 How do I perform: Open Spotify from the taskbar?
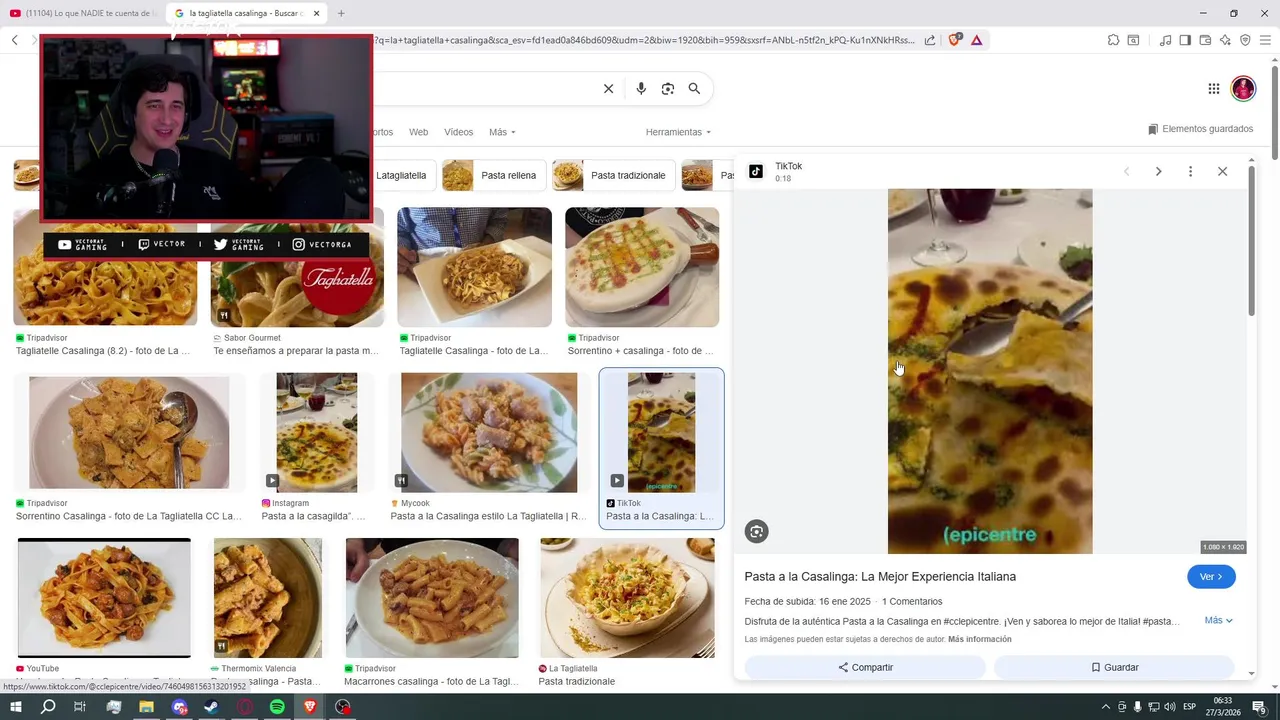coord(277,707)
